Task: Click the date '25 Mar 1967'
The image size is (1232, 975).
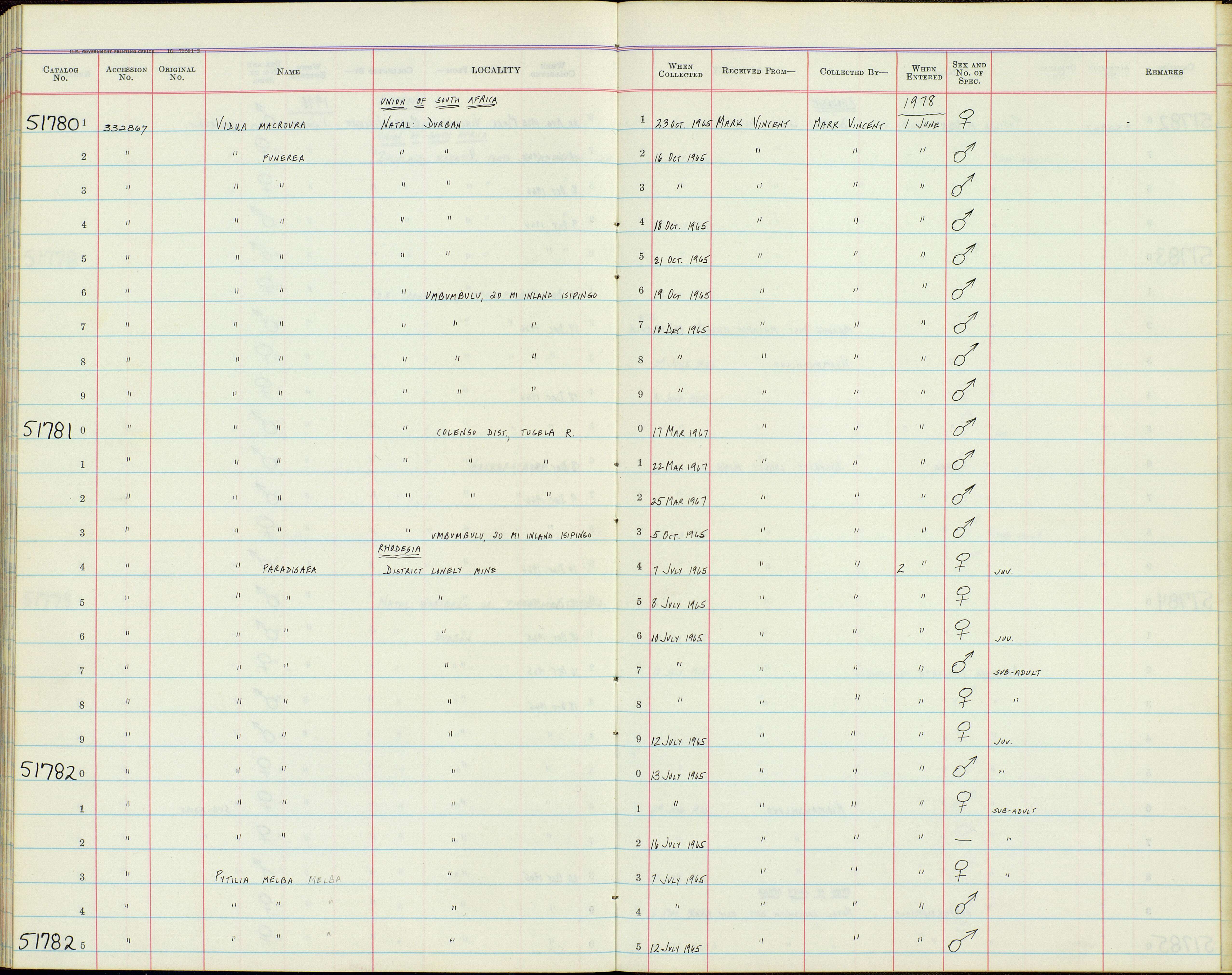Action: (680, 501)
